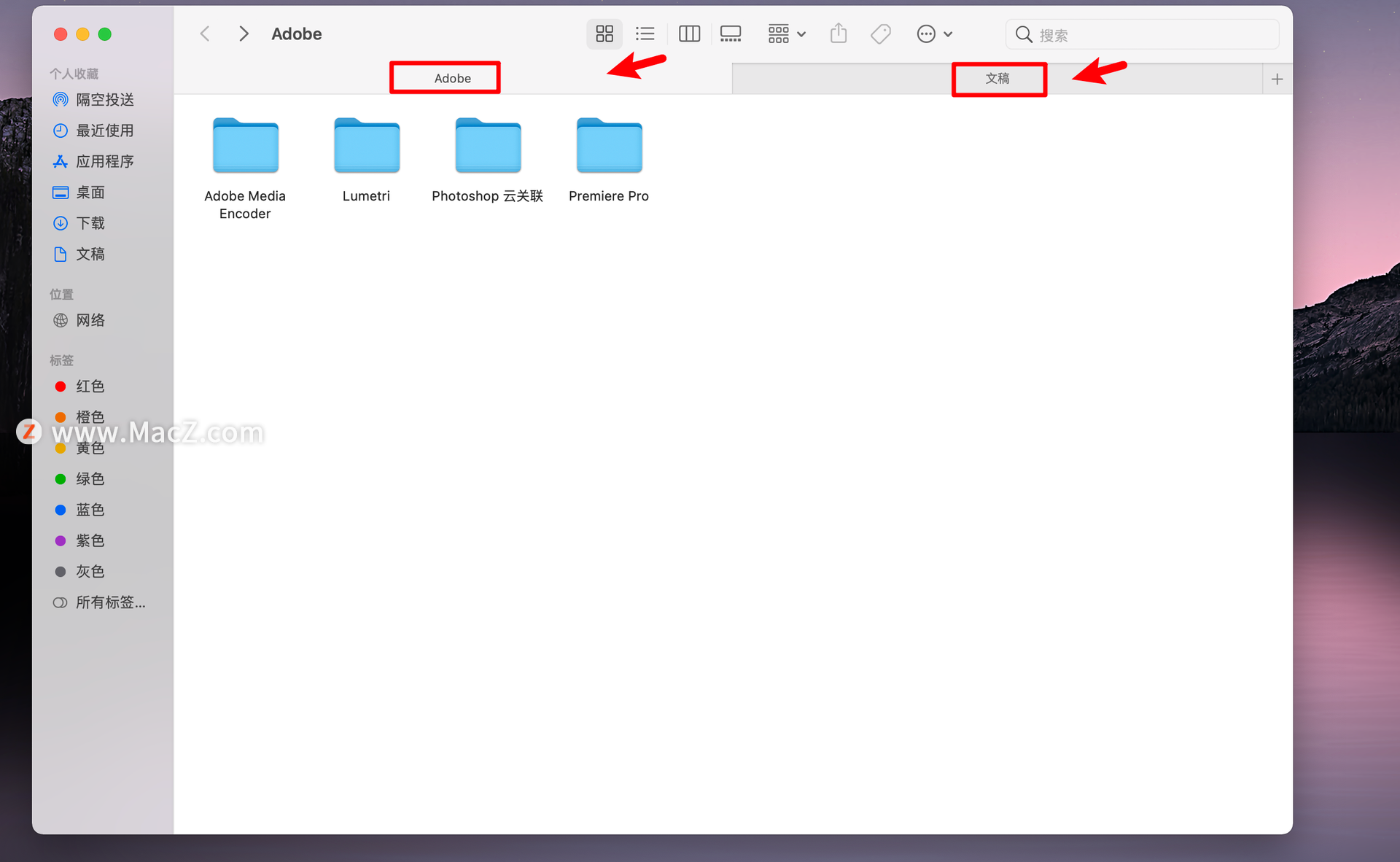The width and height of the screenshot is (1400, 862).
Task: Go back with the left chevron
Action: (x=205, y=34)
